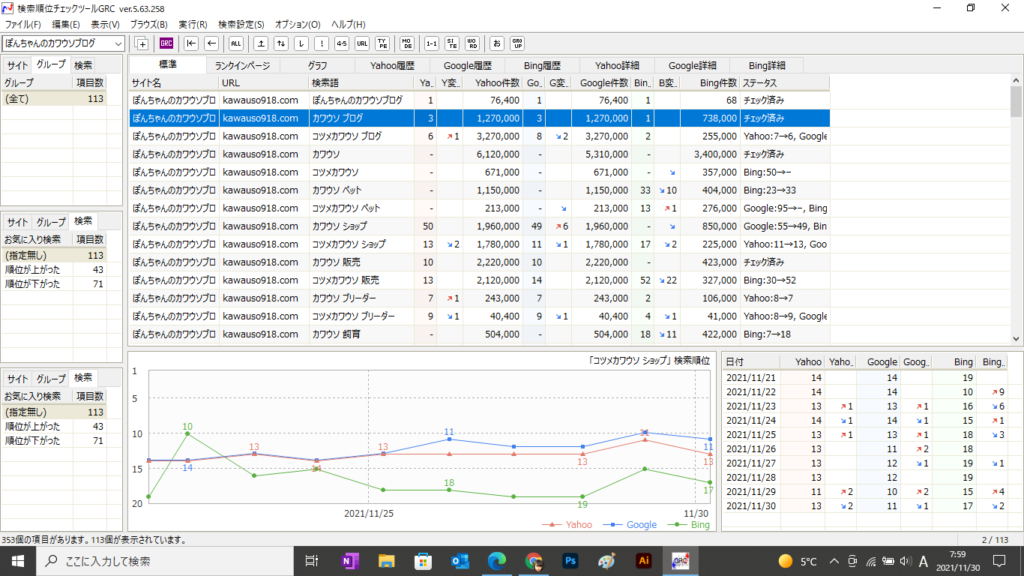The width and height of the screenshot is (1024, 576).
Task: Click the TYPE toolbar icon
Action: (383, 44)
